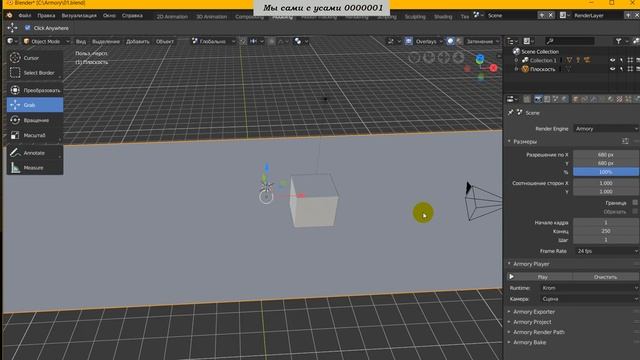The width and height of the screenshot is (640, 360).
Task: Click the Размеры presets icon
Action: pos(625,141)
